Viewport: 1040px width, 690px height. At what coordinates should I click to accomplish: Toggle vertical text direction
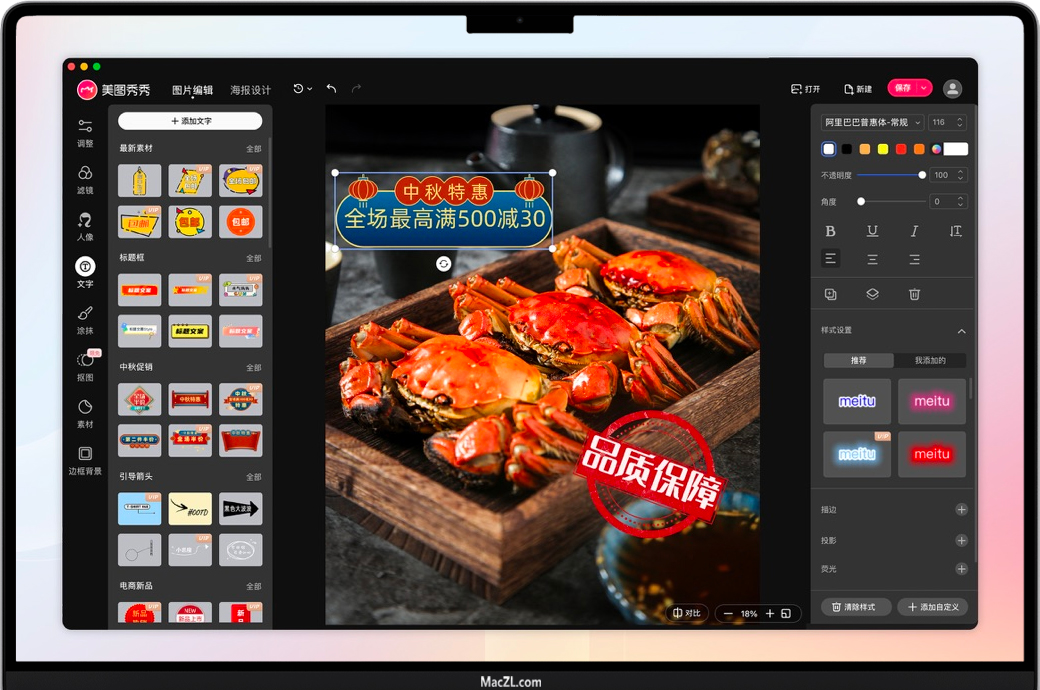[956, 231]
